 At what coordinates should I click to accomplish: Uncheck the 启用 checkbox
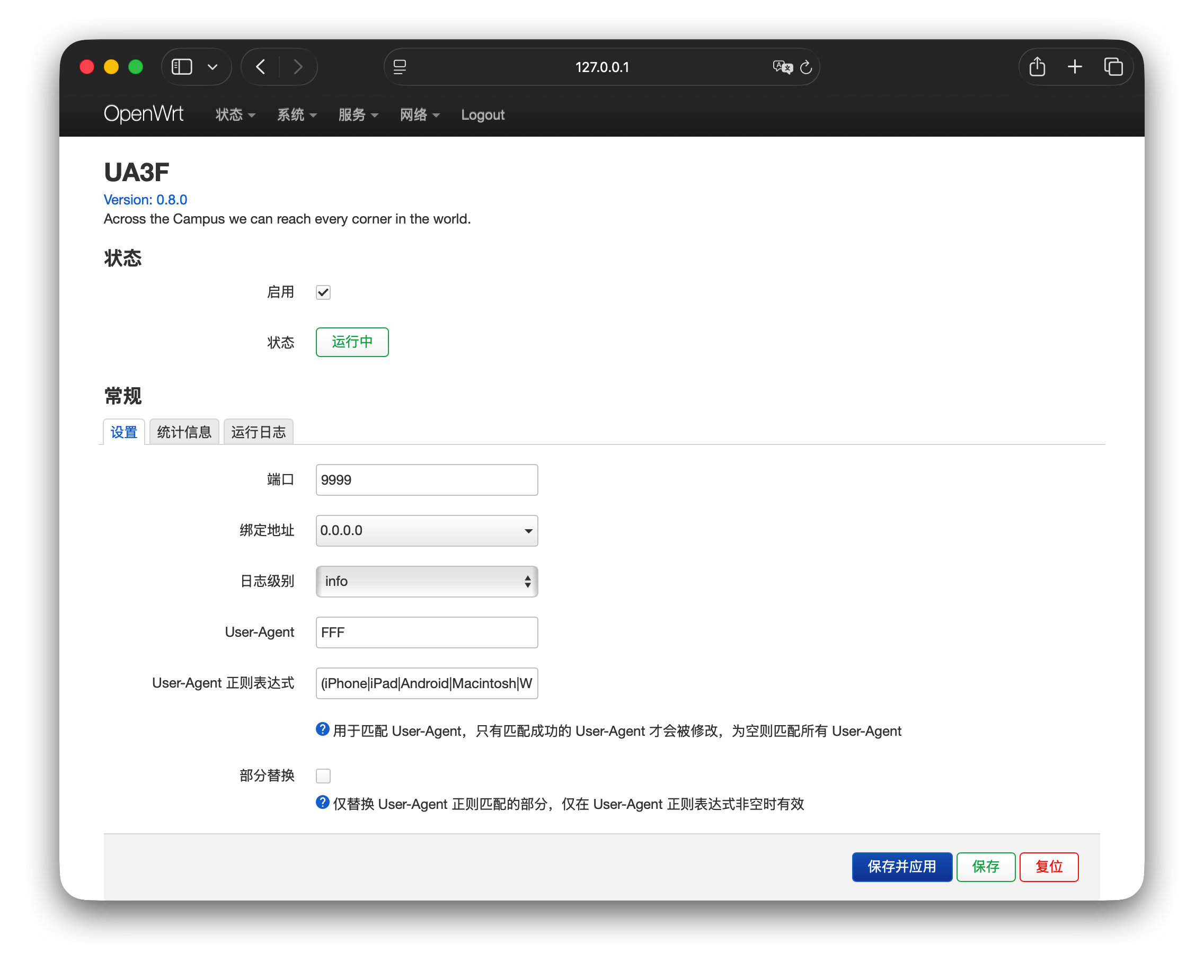[323, 292]
